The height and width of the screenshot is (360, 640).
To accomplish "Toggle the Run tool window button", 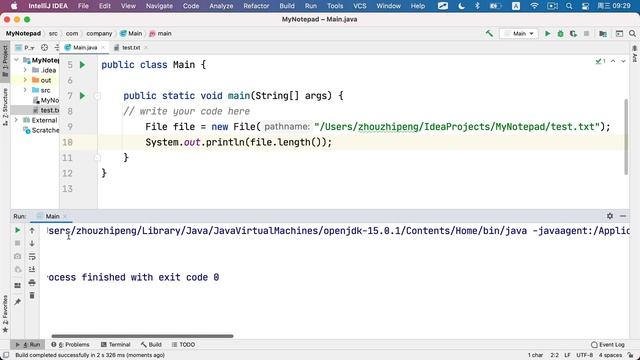I will [28, 344].
